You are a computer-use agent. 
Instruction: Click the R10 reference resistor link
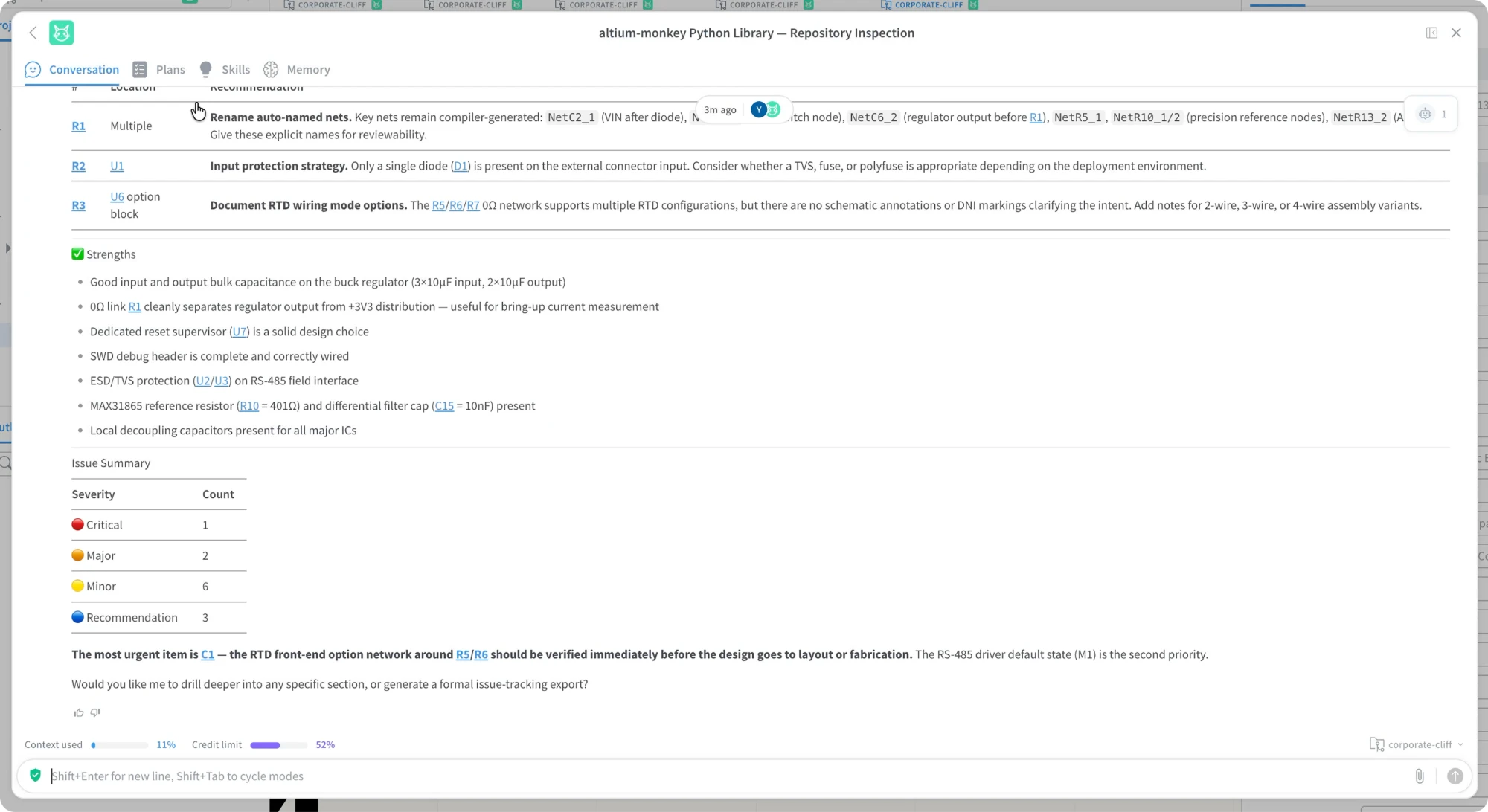click(249, 406)
